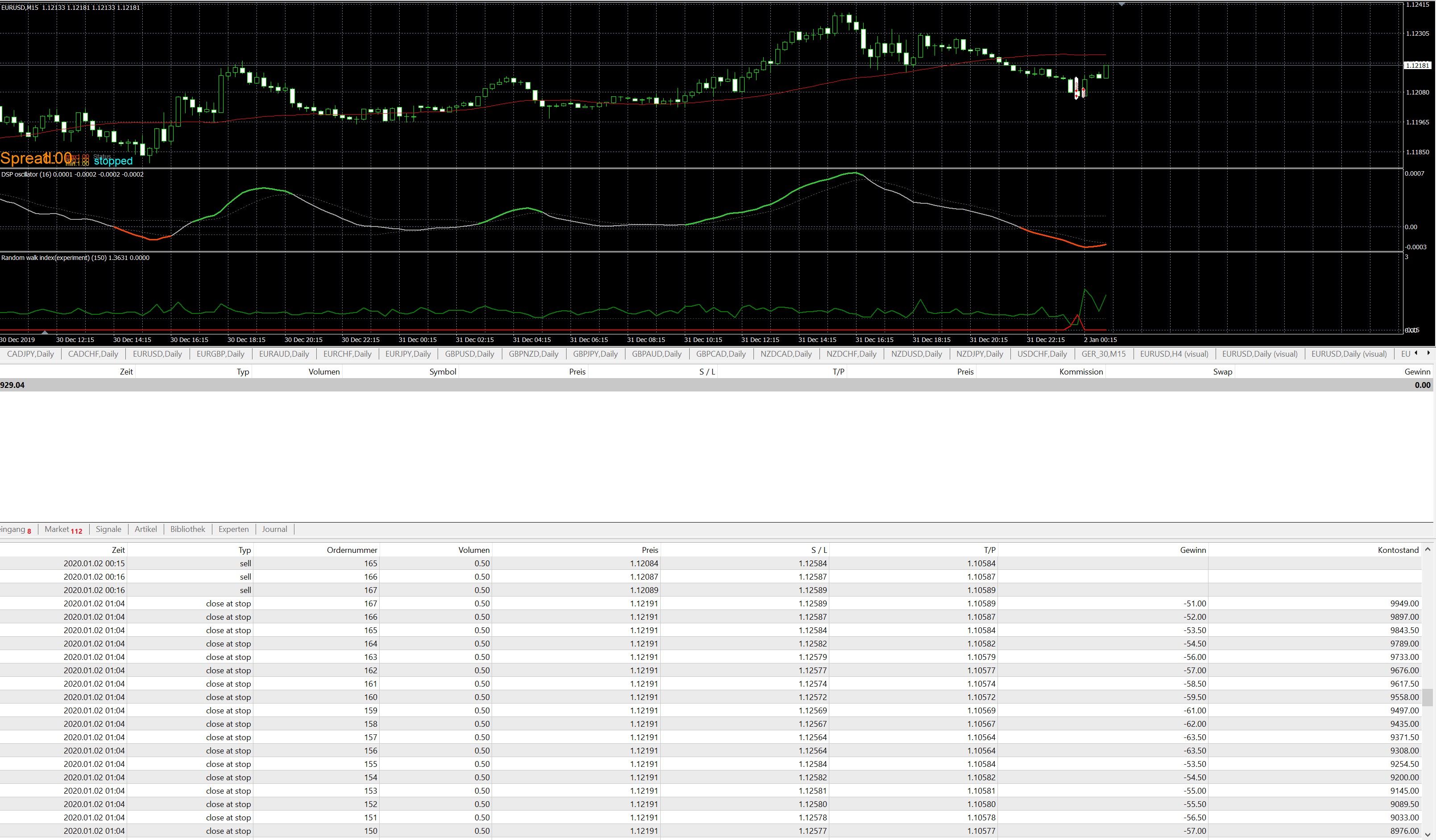The height and width of the screenshot is (840, 1436).
Task: Open the NZDUSD,Daily chart tab
Action: [x=916, y=354]
